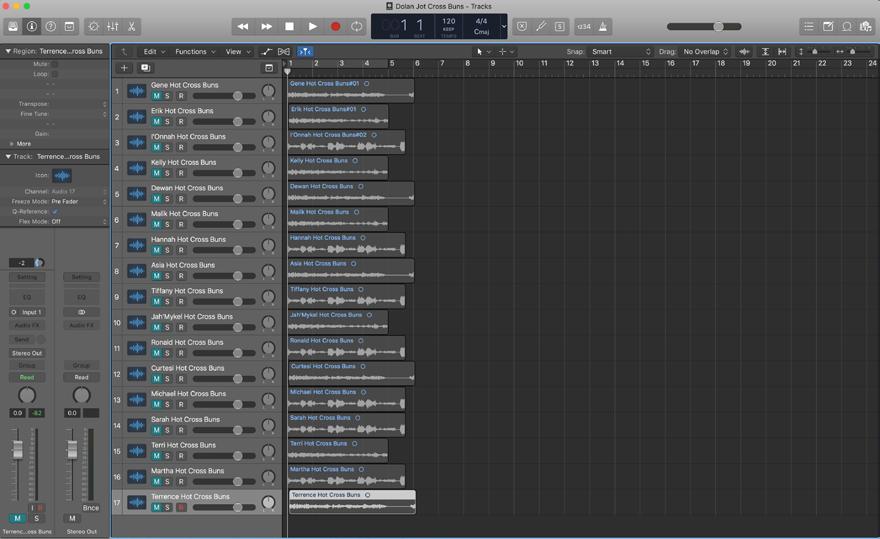Image resolution: width=880 pixels, height=539 pixels.
Task: Open the Drag No Overlap dropdown
Action: (705, 52)
